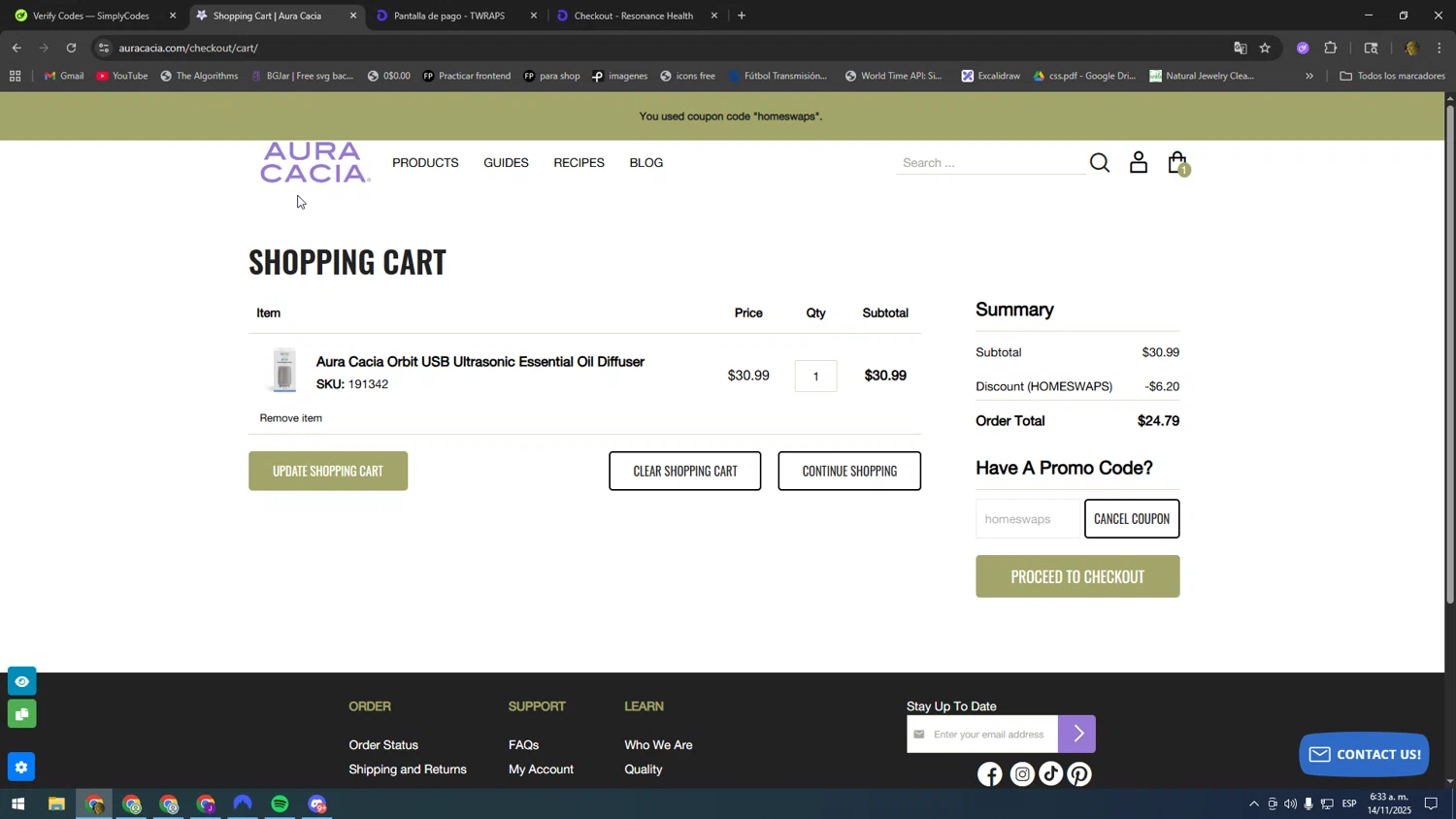
Task: Open the TikTok social icon
Action: [x=1051, y=774]
